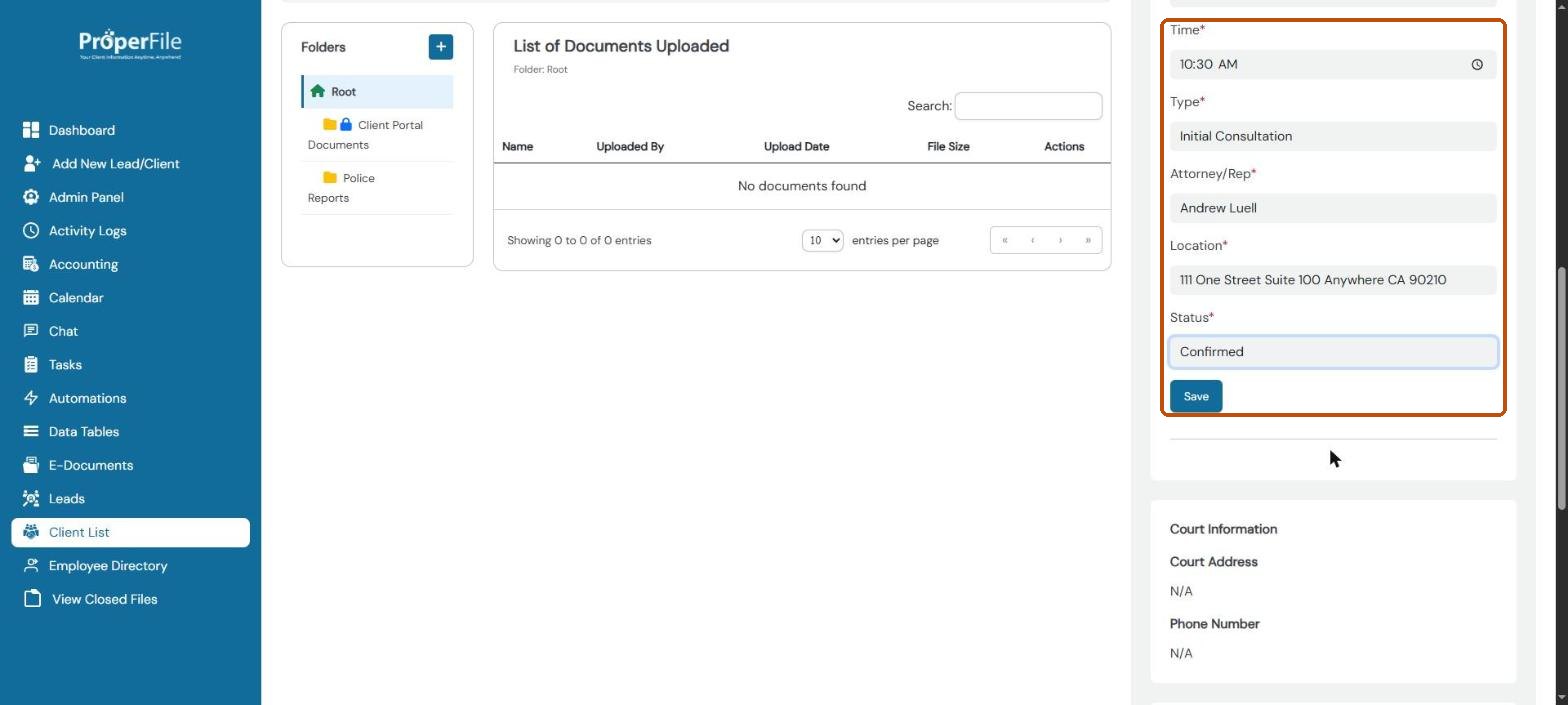The height and width of the screenshot is (705, 1568).
Task: Open the Dashboard icon in sidebar
Action: point(31,130)
